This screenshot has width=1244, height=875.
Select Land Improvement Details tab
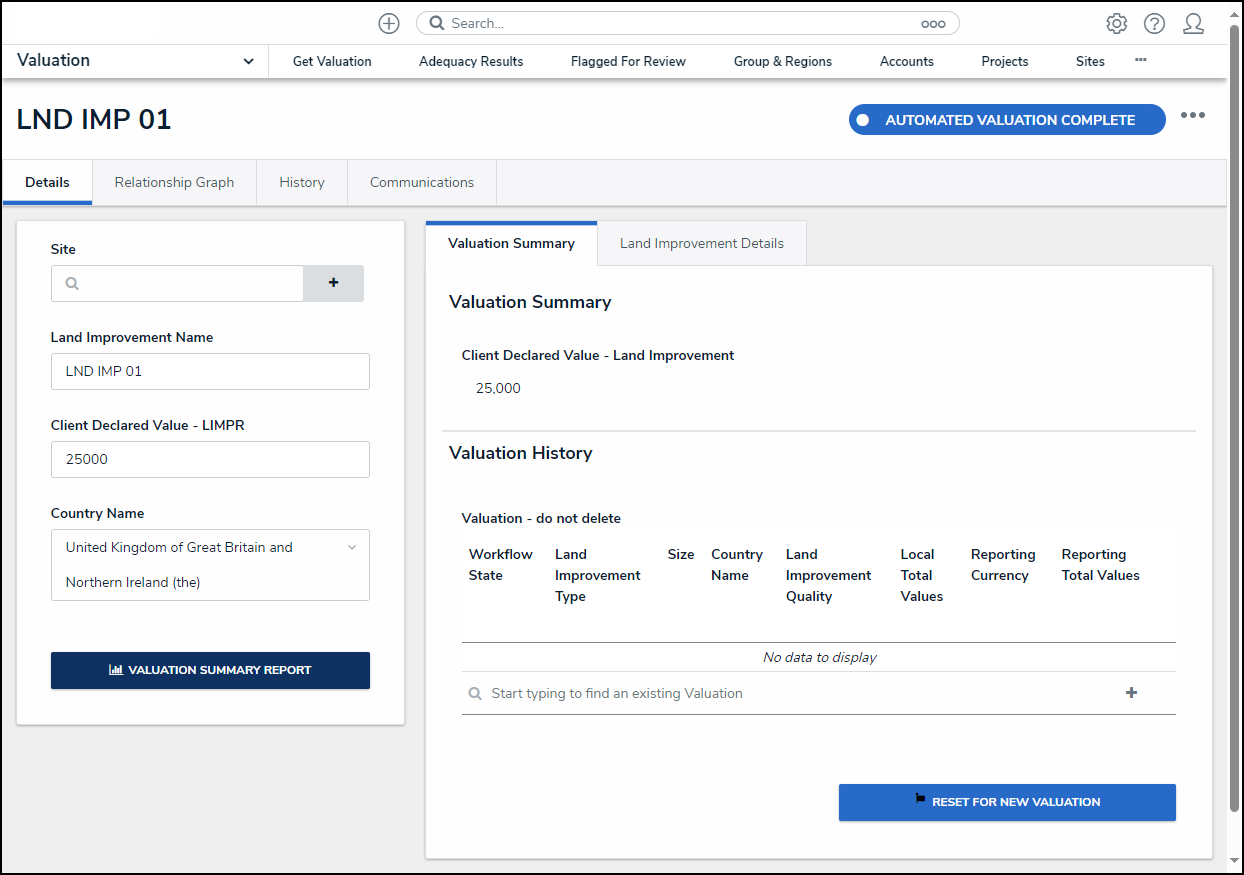tap(702, 243)
